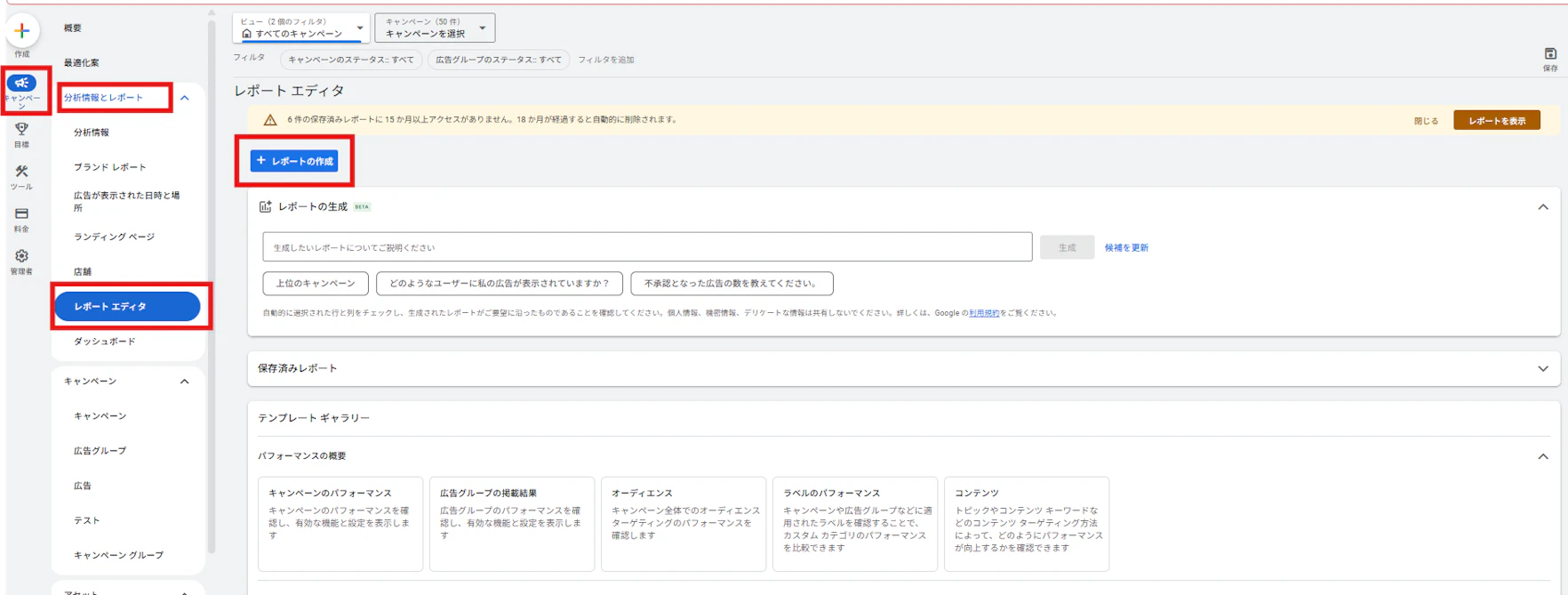Select 店舗 in the sidebar
The height and width of the screenshot is (595, 1568).
click(83, 272)
